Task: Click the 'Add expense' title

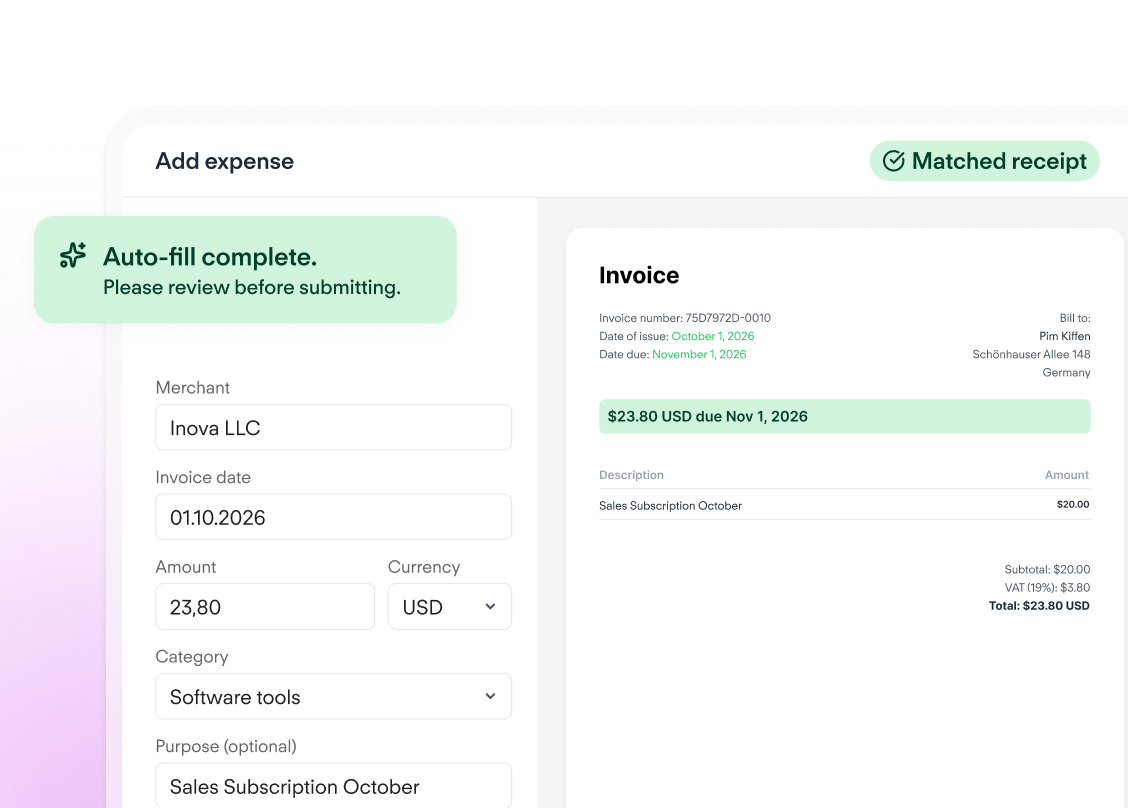Action: [x=224, y=161]
